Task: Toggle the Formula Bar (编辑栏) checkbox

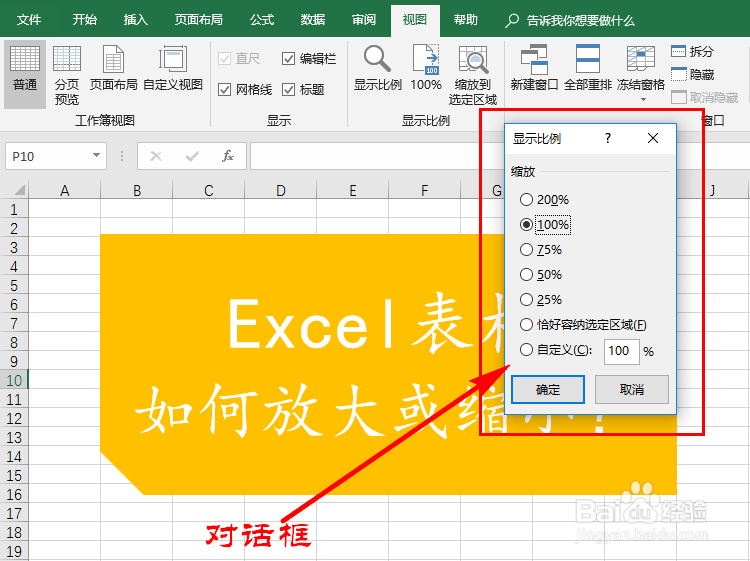Action: 288,59
